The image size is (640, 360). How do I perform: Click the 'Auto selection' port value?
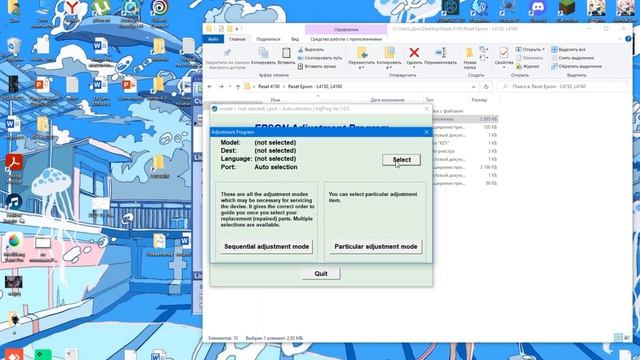point(276,167)
